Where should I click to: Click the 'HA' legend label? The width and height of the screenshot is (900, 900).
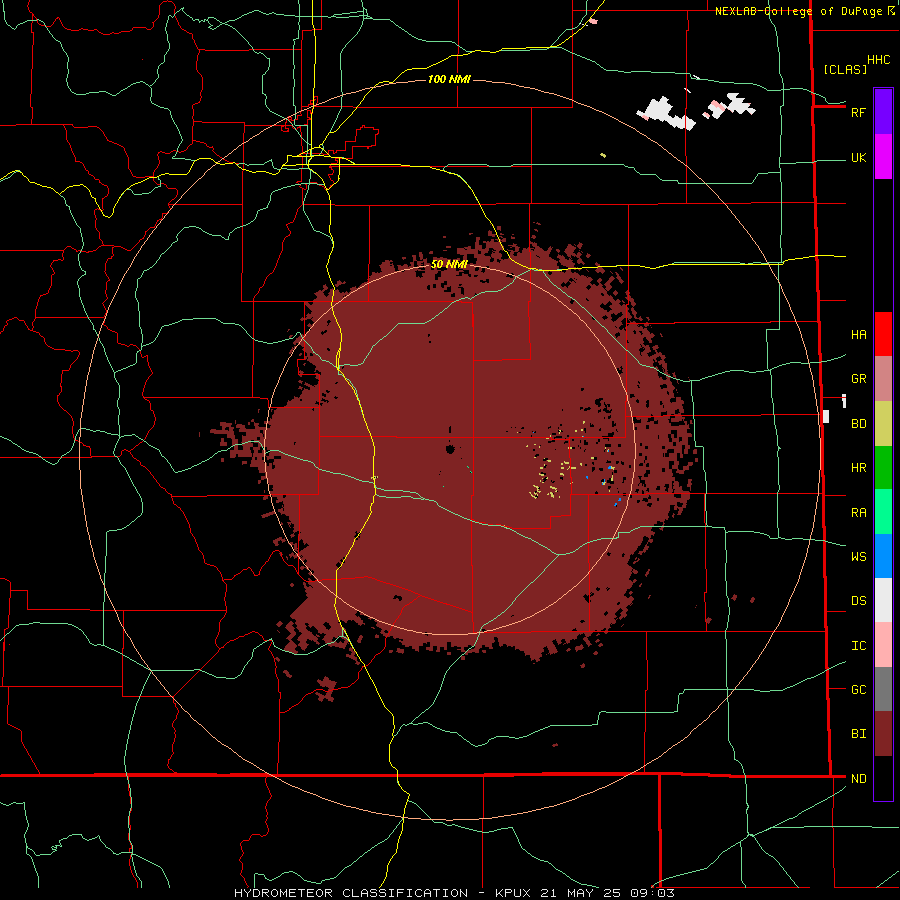(858, 335)
